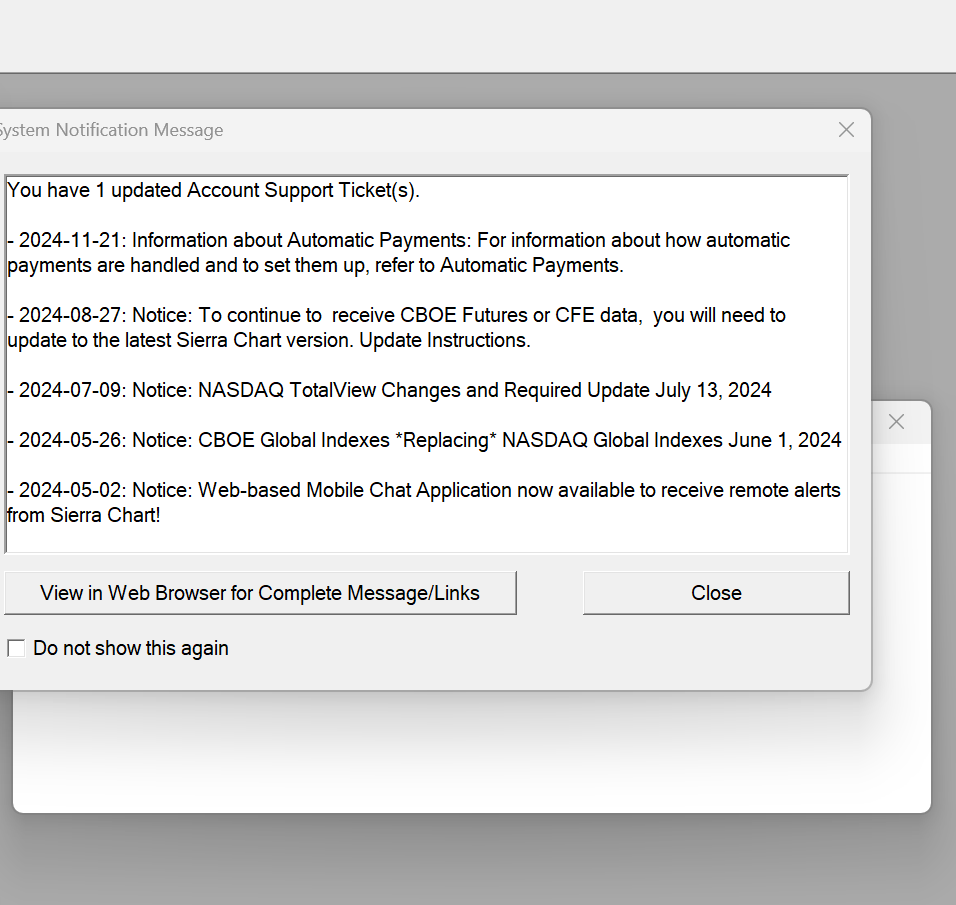956x905 pixels.
Task: Click the gray main window area below dialogs
Action: (478, 860)
